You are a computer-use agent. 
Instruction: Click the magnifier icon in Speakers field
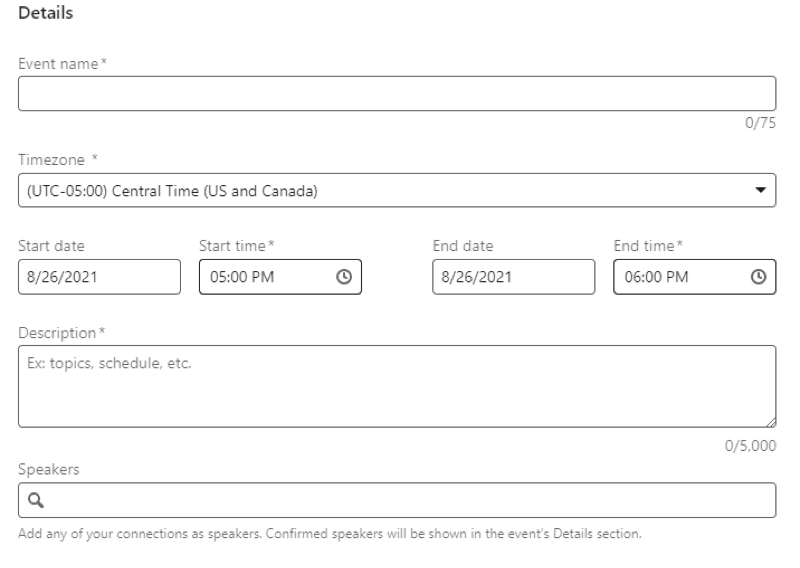[x=36, y=500]
